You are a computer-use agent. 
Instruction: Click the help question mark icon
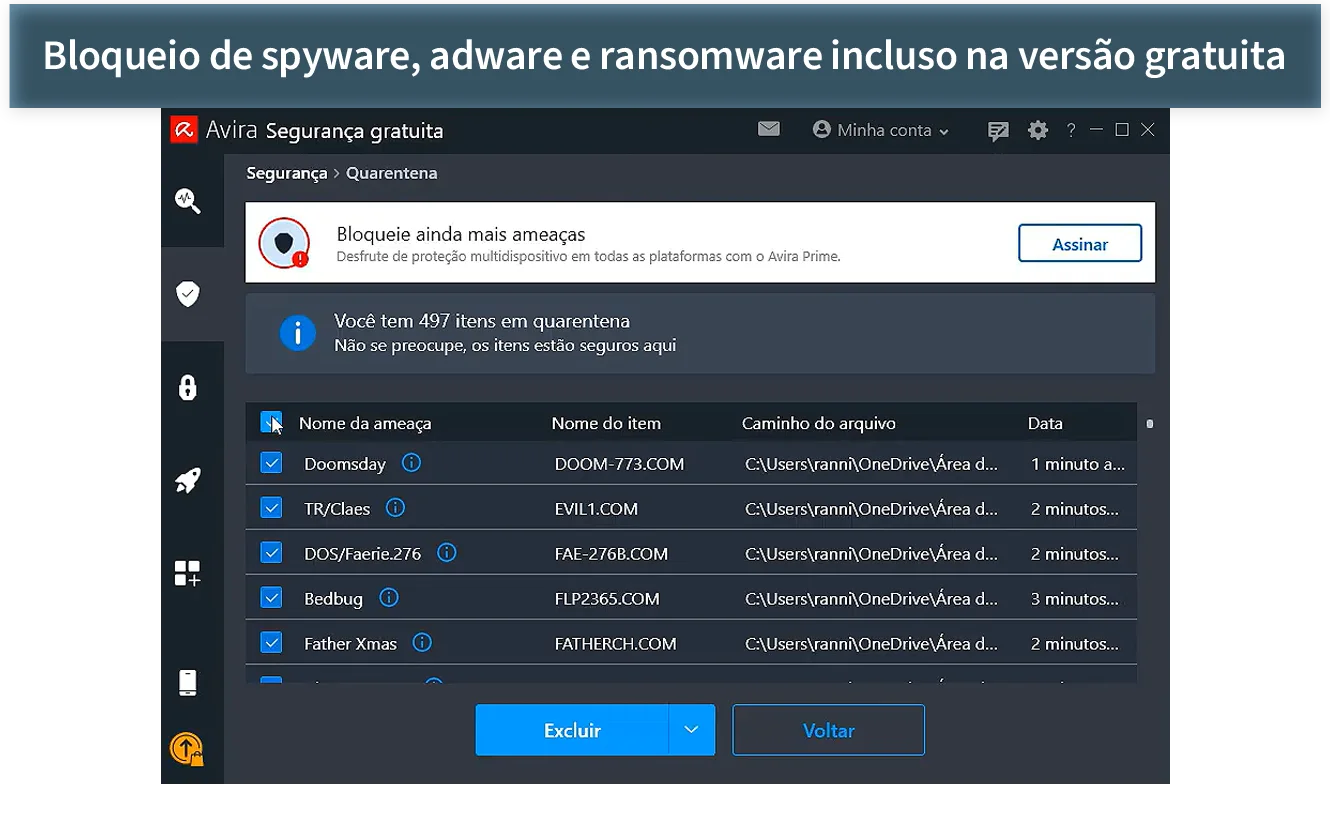(1070, 130)
